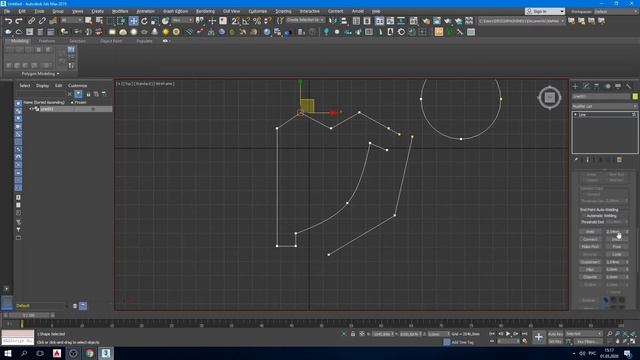Viewport: 640px width, 360px height.
Task: Open Chrome from the Windows taskbar
Action: pos(90,353)
